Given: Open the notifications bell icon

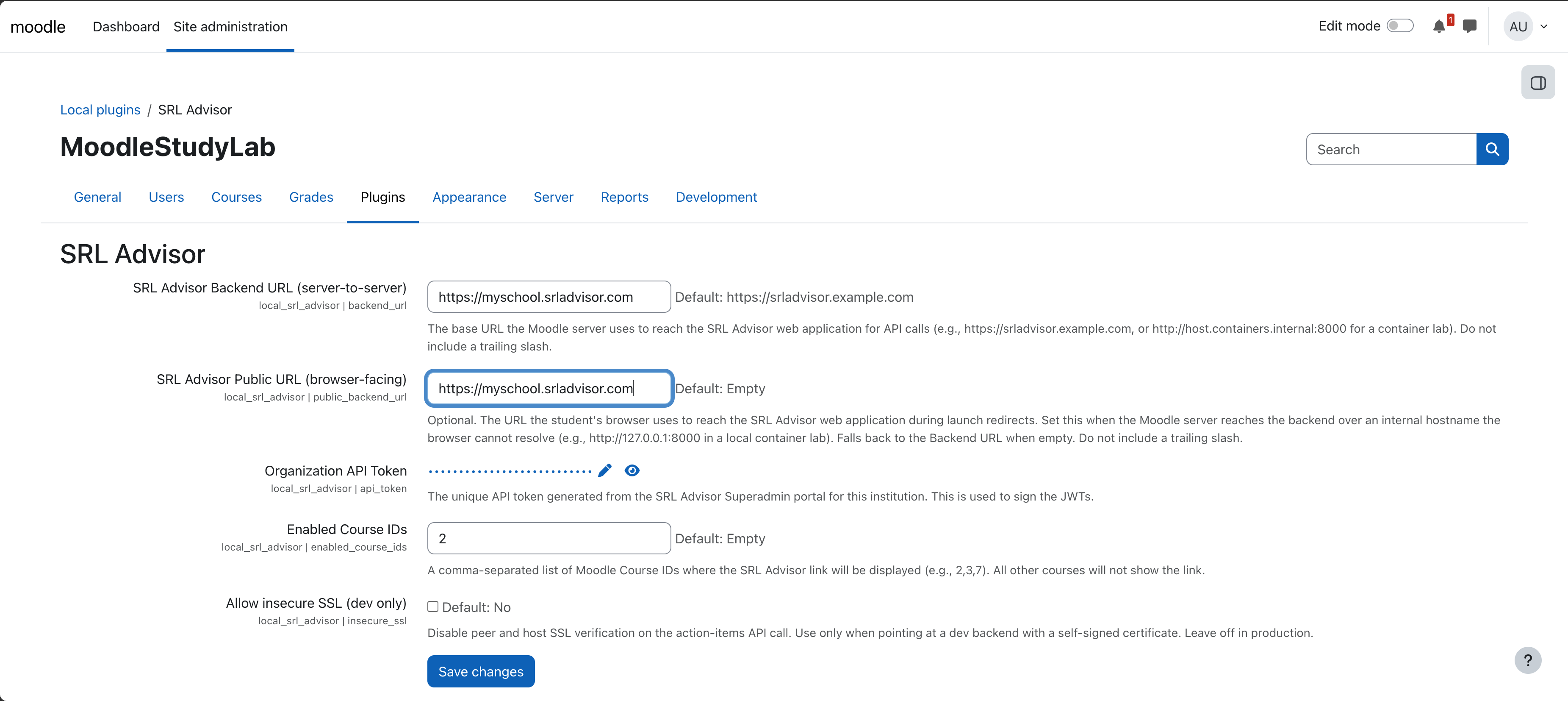Looking at the screenshot, I should click(x=1439, y=26).
